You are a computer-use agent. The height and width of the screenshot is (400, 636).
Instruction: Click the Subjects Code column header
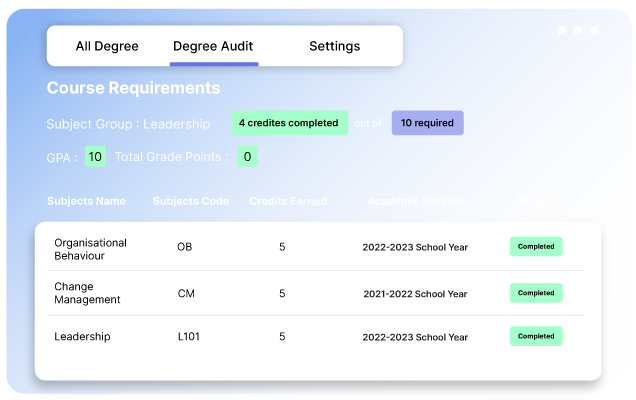(191, 201)
